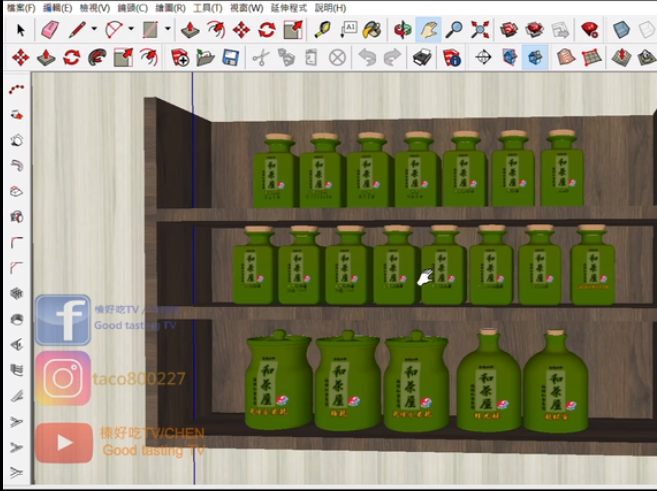Screen dimensions: 657x491
Task: Select the pink Eraser tool
Action: [51, 30]
